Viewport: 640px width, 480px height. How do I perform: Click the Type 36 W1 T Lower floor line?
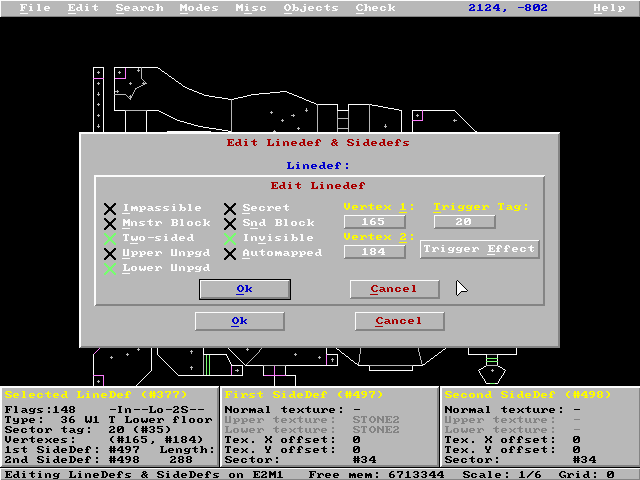(x=109, y=420)
